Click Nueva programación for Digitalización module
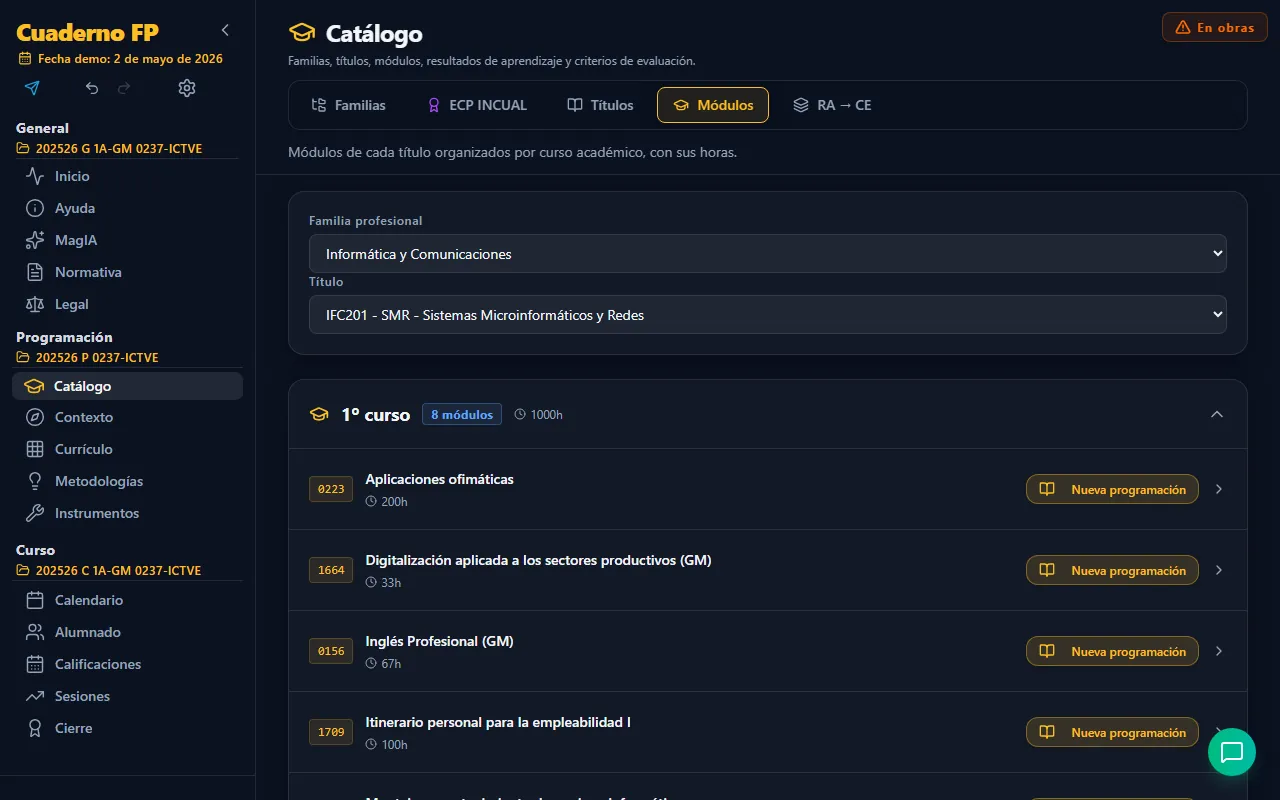1280x800 pixels. (x=1112, y=570)
